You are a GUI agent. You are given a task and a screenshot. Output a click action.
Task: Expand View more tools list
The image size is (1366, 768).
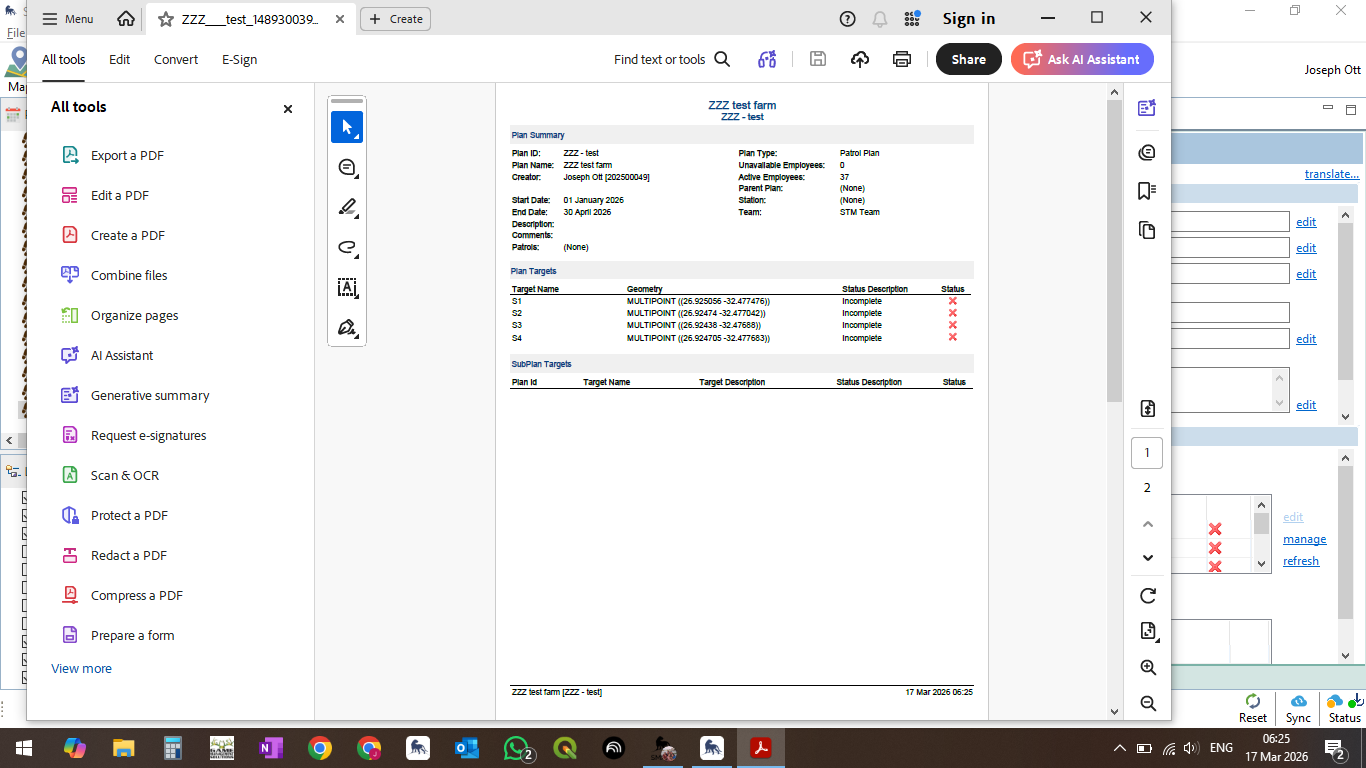coord(81,668)
